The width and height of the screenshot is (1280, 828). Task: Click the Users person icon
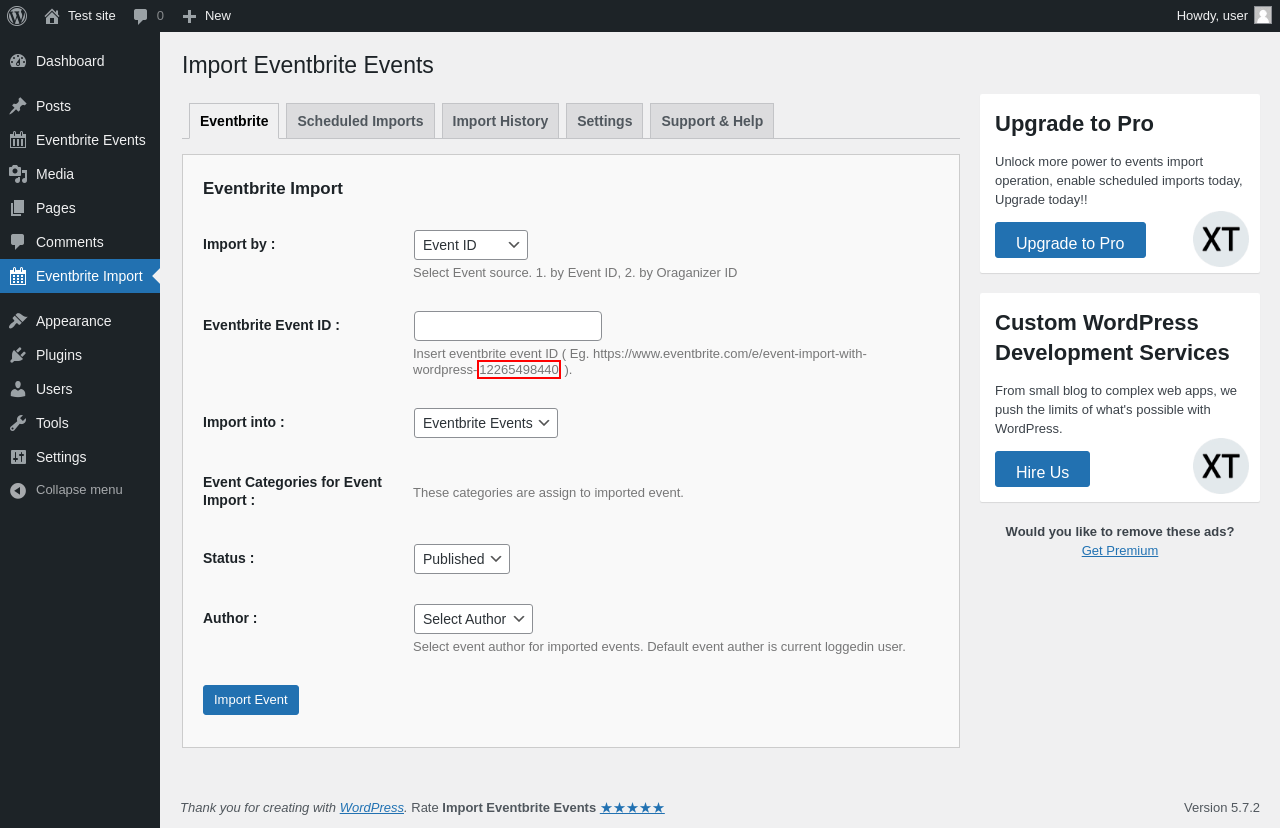click(x=18, y=389)
